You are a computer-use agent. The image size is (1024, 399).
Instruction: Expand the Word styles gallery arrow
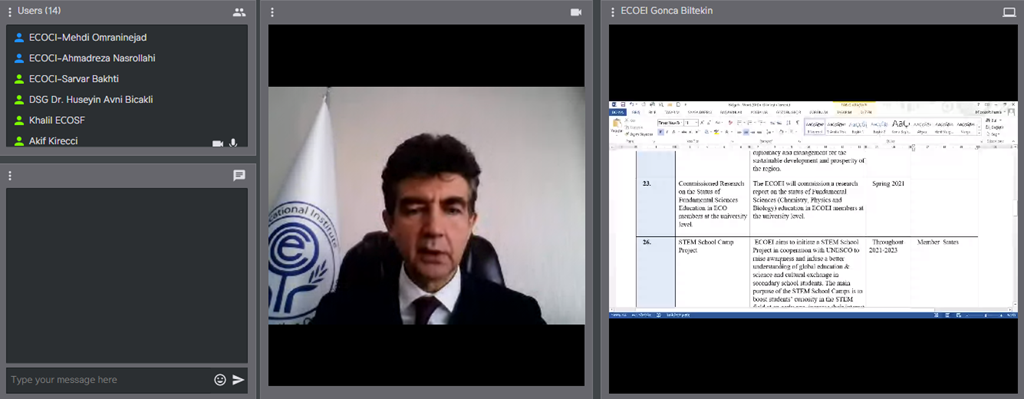point(979,133)
